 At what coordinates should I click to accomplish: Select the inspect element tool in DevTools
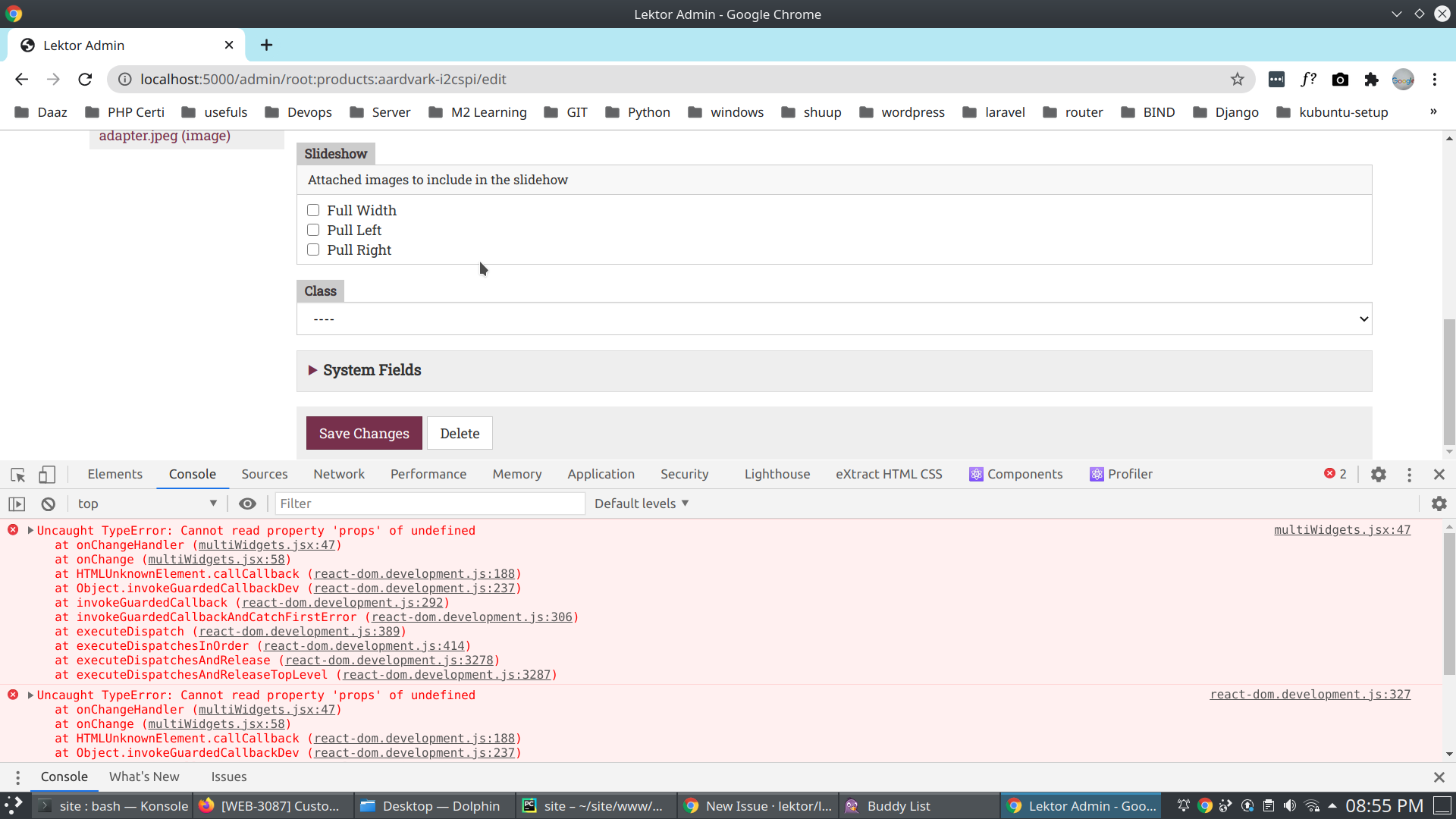[17, 474]
